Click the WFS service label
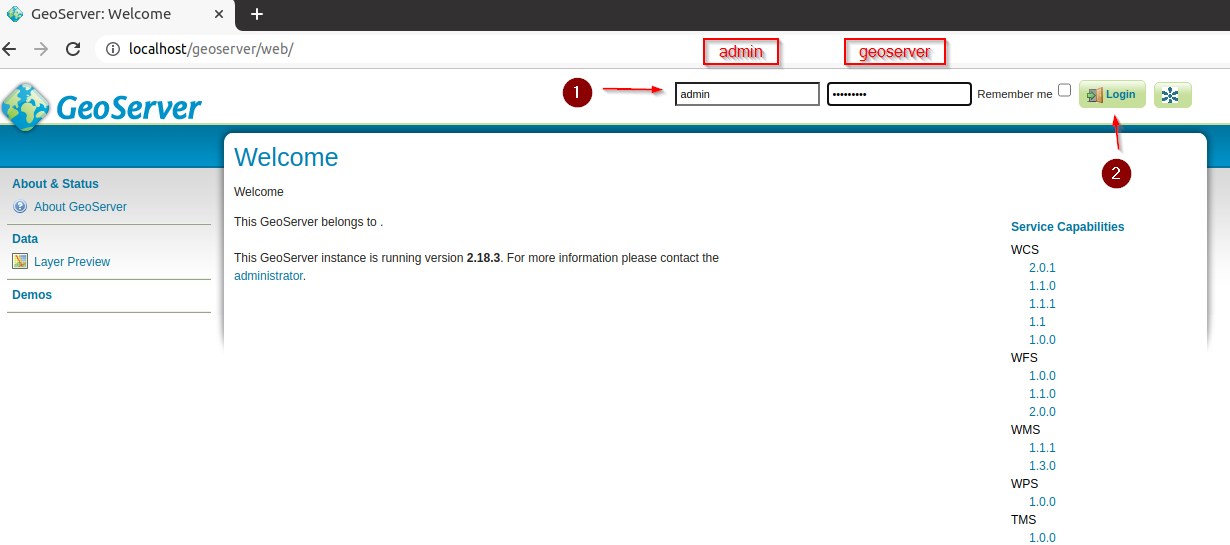Screen dimensions: 1230x545 click(x=1025, y=358)
